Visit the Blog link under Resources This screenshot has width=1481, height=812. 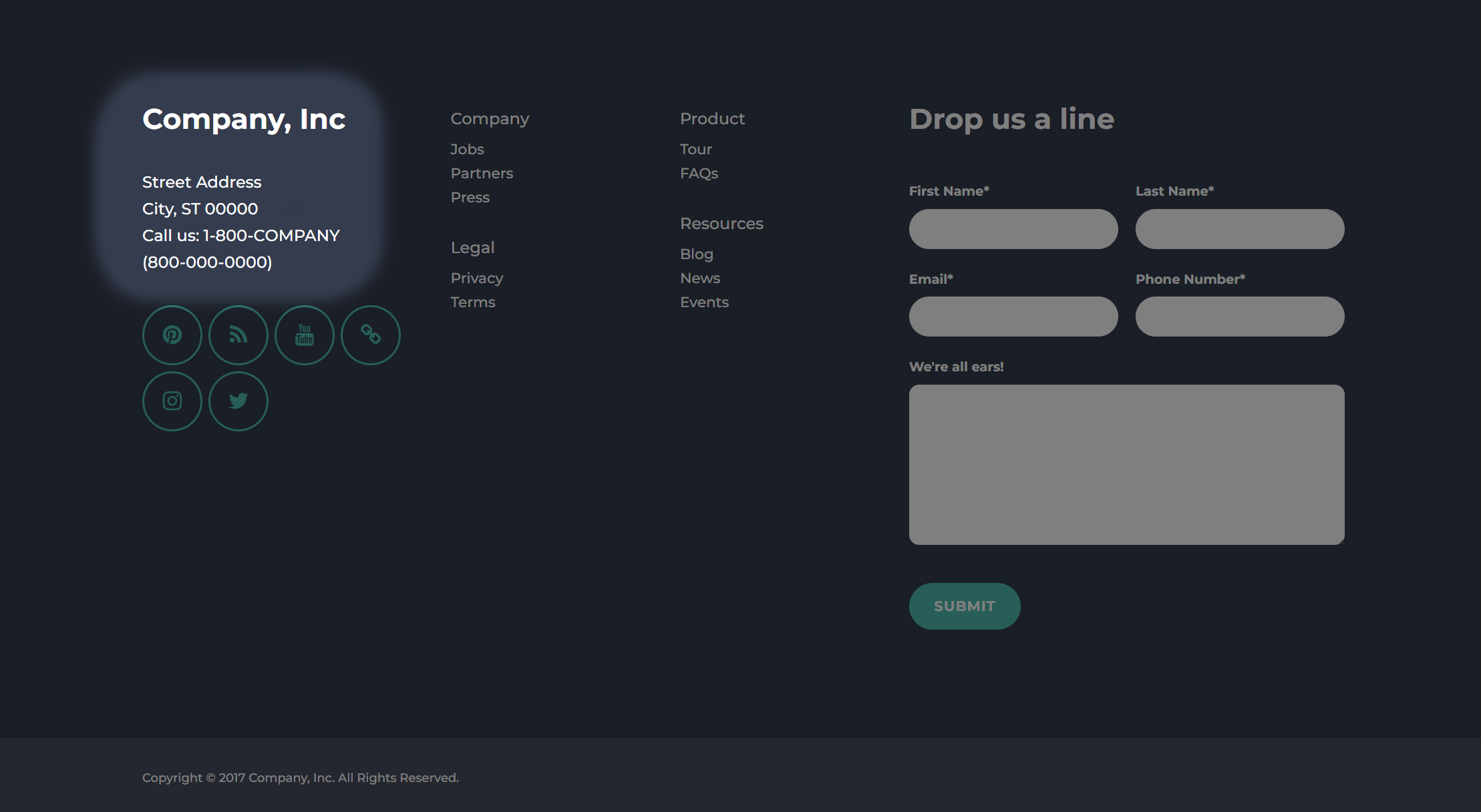coord(696,254)
